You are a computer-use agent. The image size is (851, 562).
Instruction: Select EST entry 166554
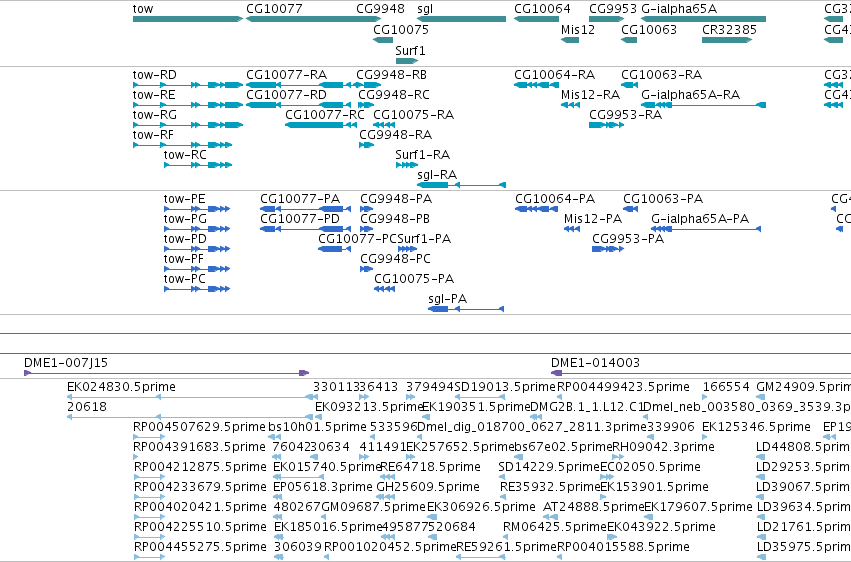(726, 387)
